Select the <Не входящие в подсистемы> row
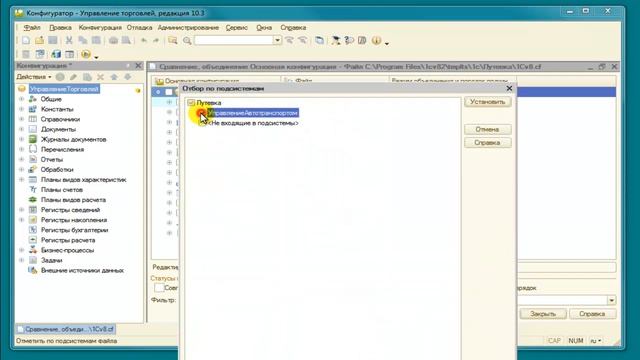 [253, 123]
